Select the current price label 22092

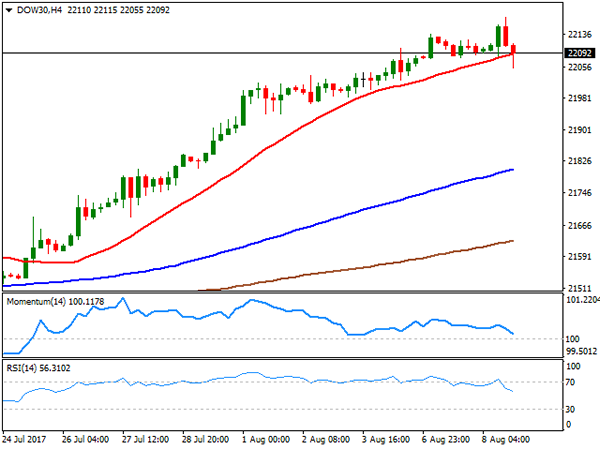pos(580,53)
